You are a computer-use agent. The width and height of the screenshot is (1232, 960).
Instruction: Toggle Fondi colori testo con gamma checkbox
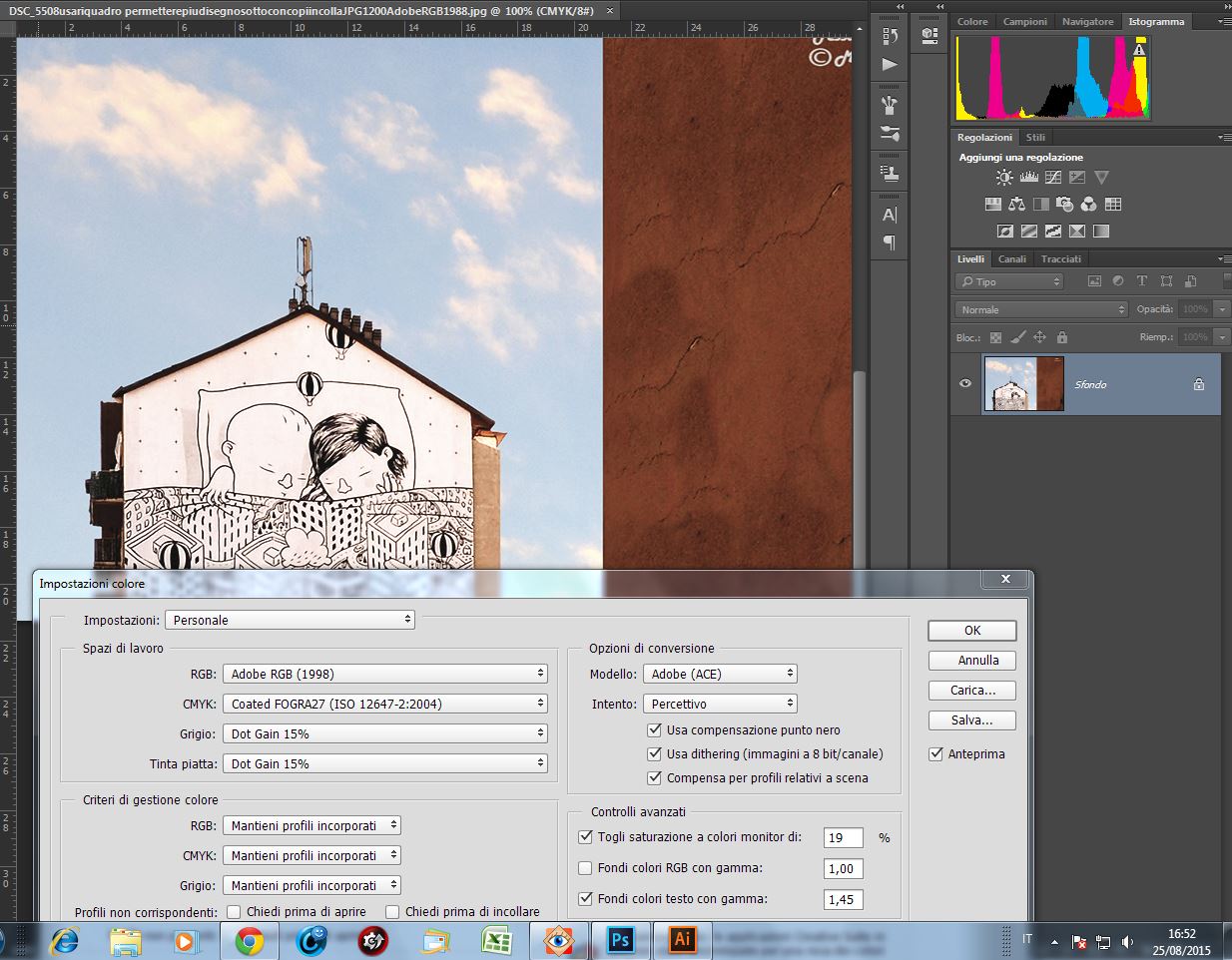click(x=586, y=899)
